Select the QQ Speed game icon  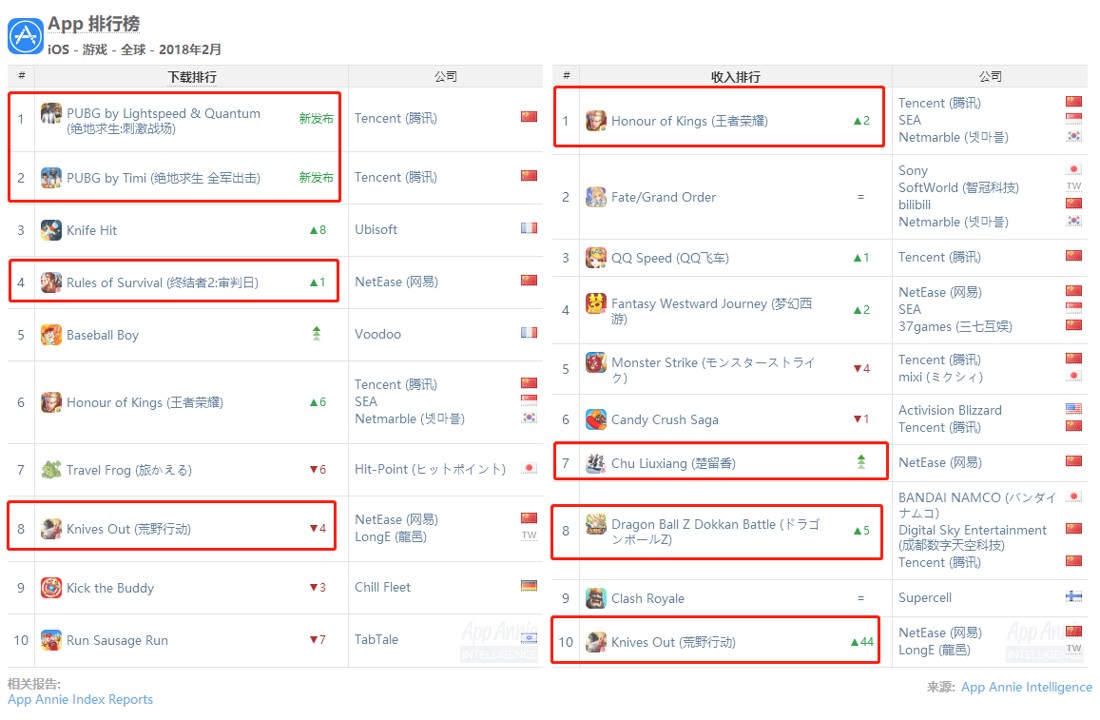click(x=596, y=258)
